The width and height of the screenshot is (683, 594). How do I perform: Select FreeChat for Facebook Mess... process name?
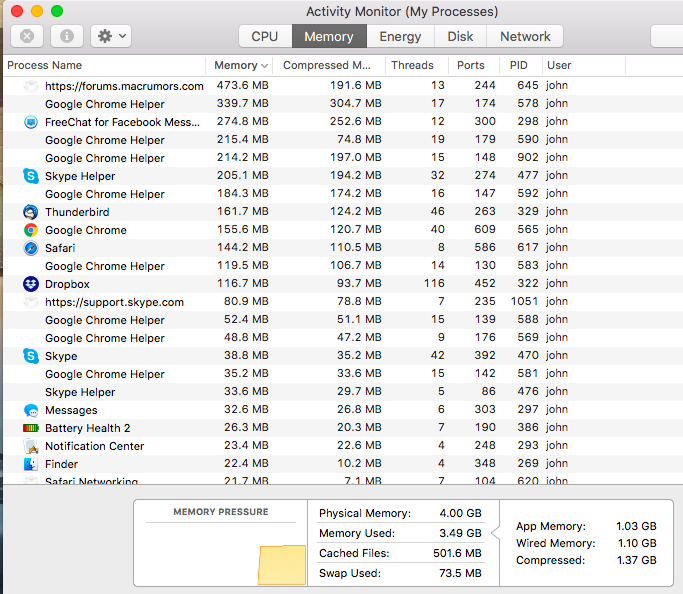[x=122, y=122]
